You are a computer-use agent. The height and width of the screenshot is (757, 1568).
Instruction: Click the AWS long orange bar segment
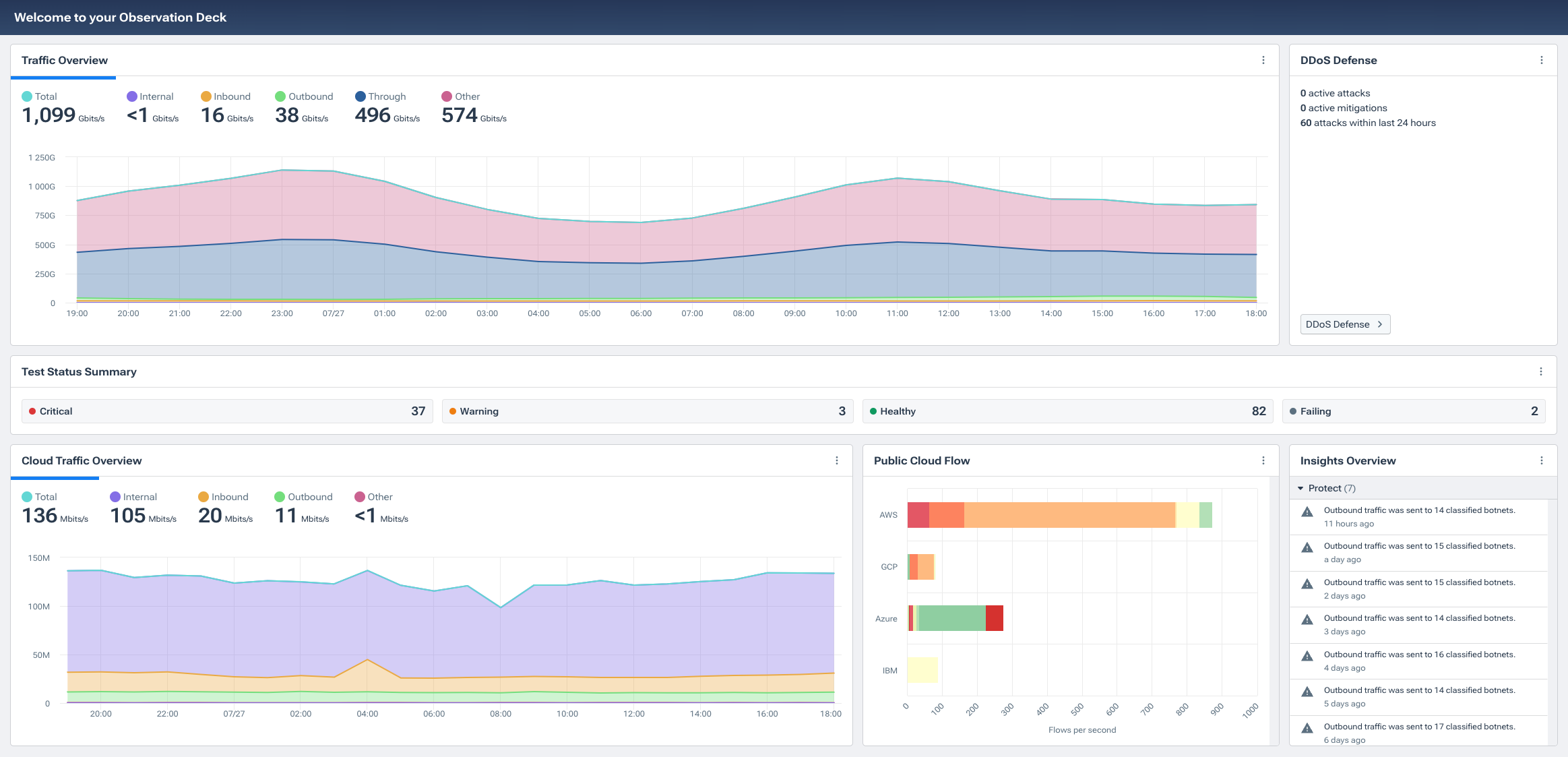[1069, 515]
